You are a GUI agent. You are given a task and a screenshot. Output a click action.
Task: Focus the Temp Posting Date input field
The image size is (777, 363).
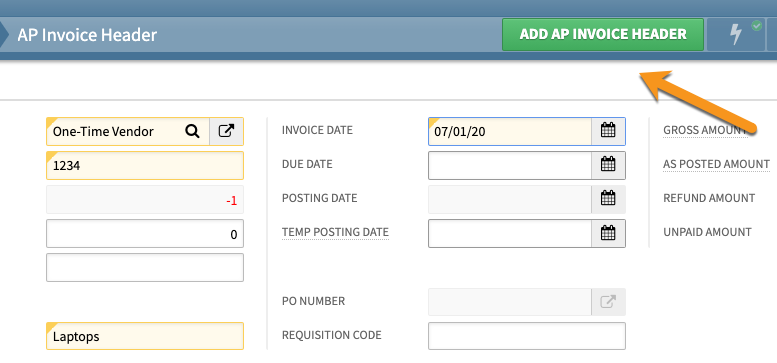(510, 233)
